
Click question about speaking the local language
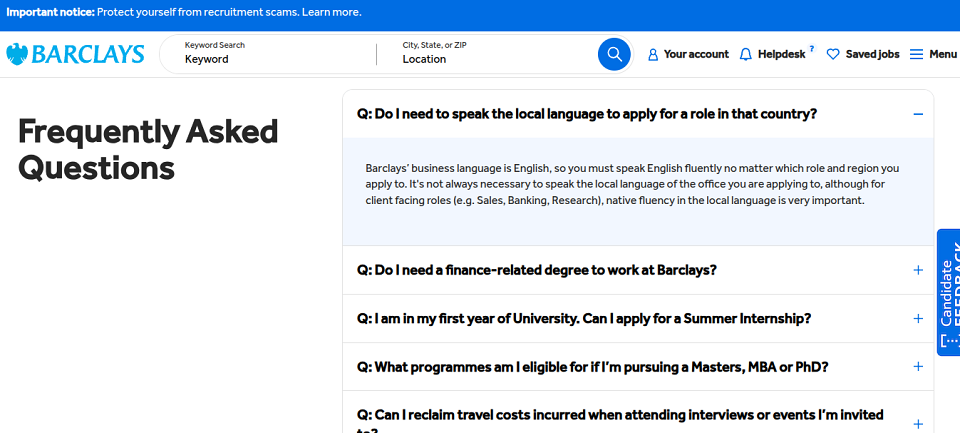[x=587, y=114]
